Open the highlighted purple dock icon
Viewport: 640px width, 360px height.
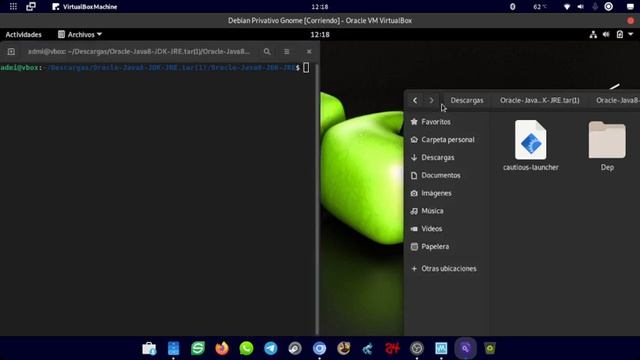pos(466,348)
